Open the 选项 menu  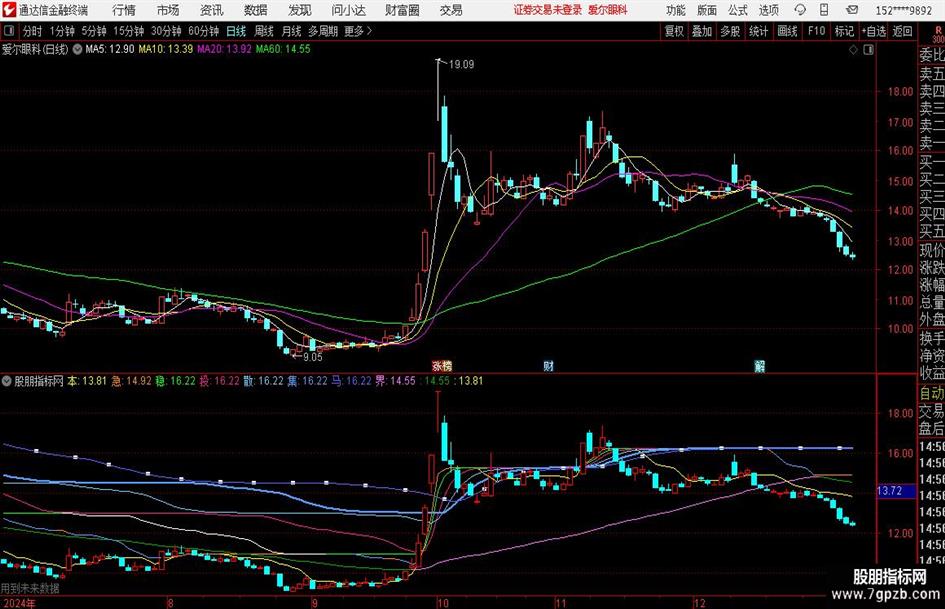click(768, 10)
